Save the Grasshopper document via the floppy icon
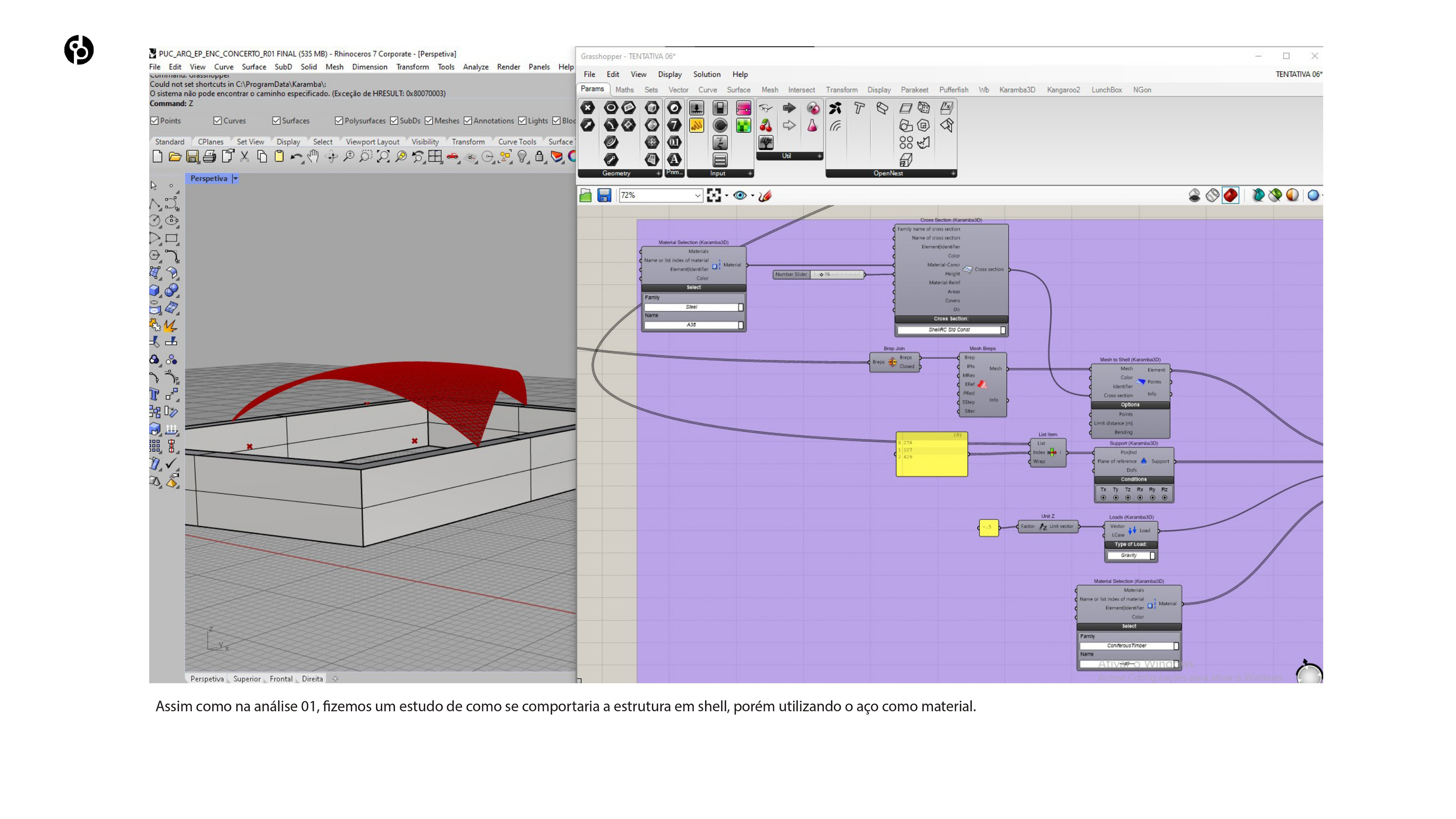 (x=604, y=196)
